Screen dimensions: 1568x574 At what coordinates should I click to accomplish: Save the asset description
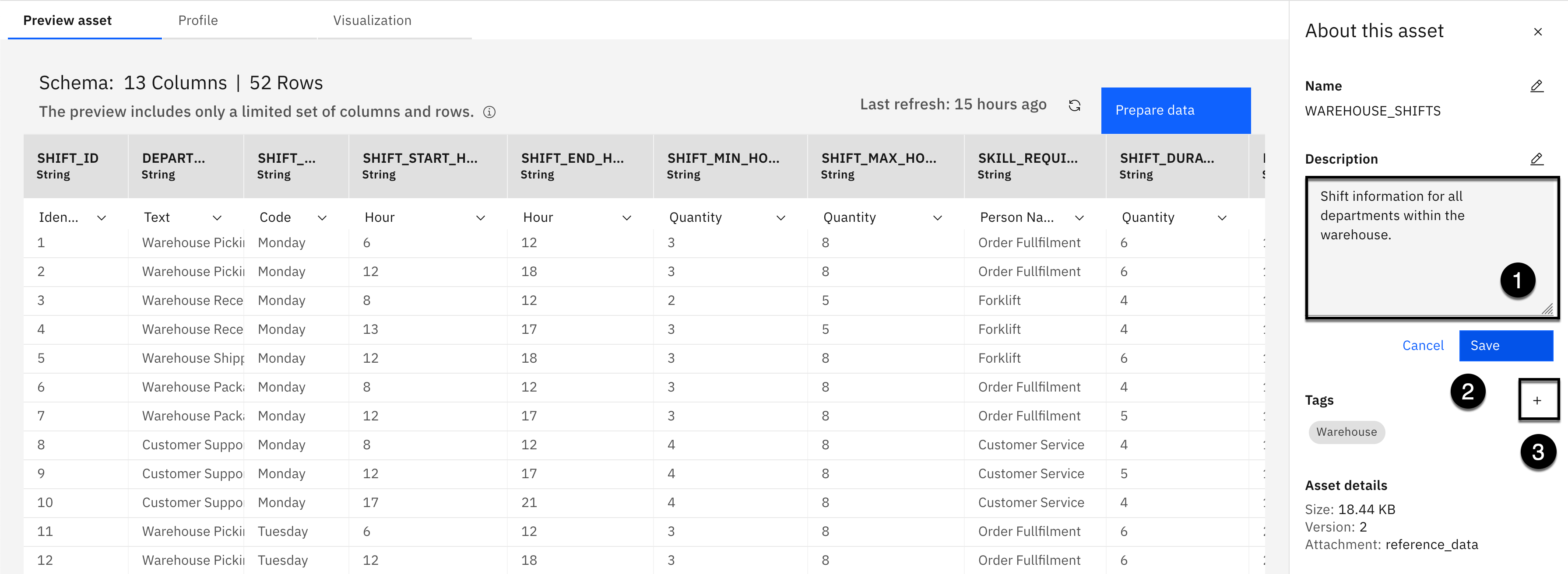point(1505,345)
